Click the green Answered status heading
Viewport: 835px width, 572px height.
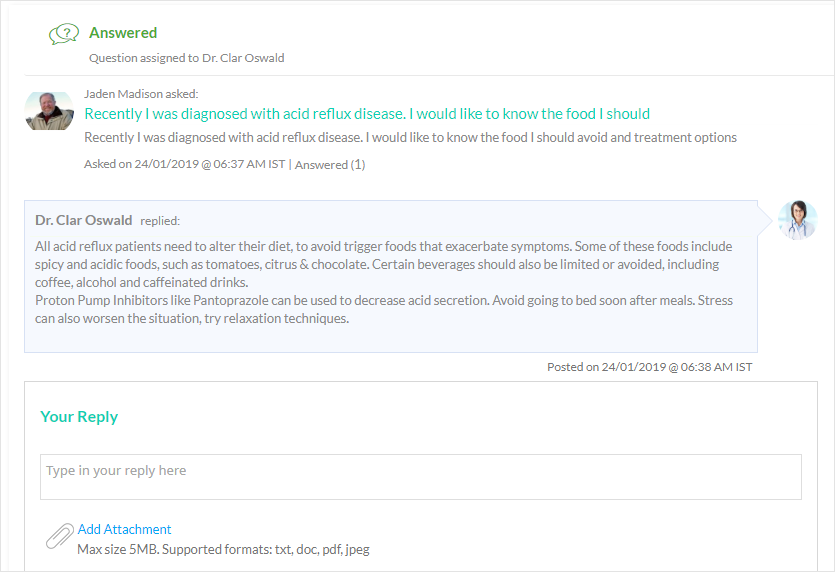(x=123, y=33)
